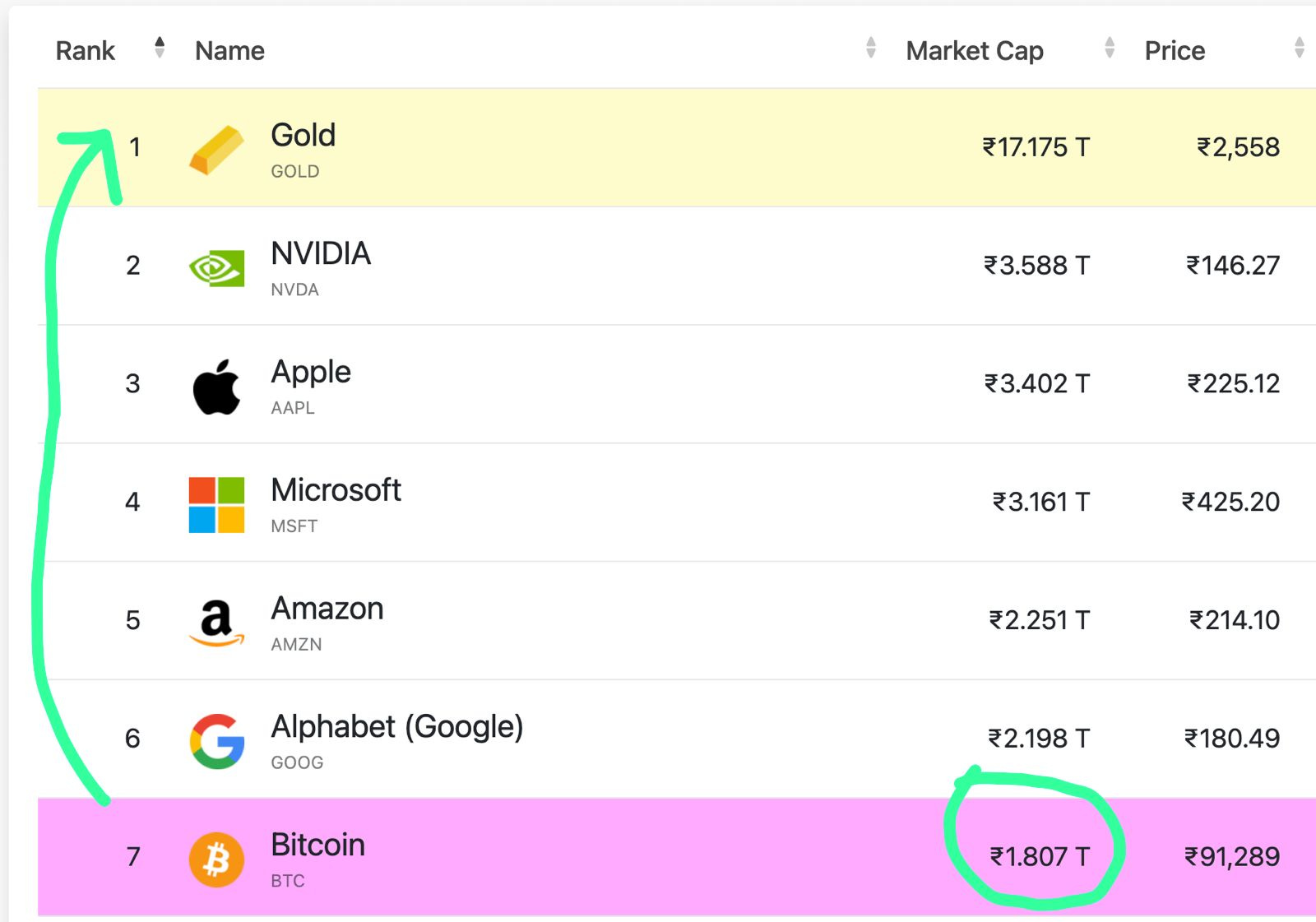This screenshot has width=1316, height=922.
Task: Sort table using Rank sort arrows
Action: pos(160,49)
